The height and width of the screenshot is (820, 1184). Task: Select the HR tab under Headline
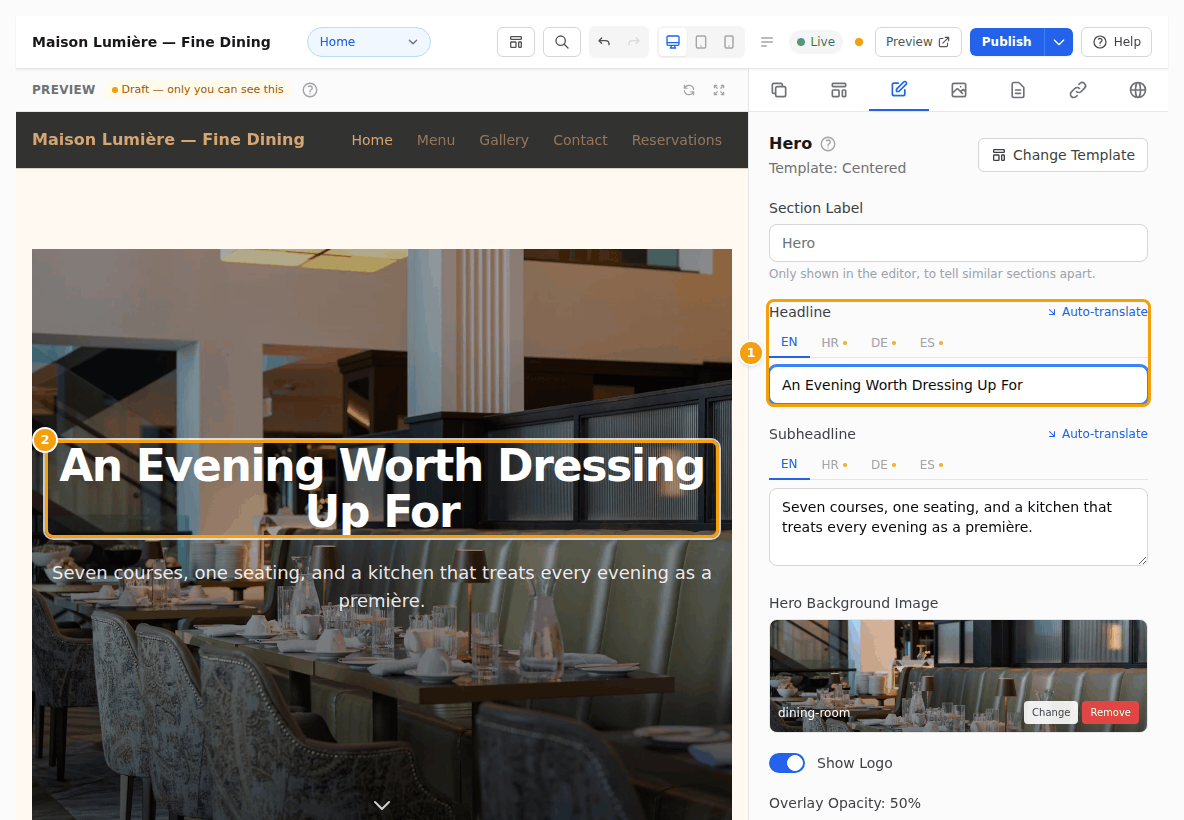tap(834, 343)
